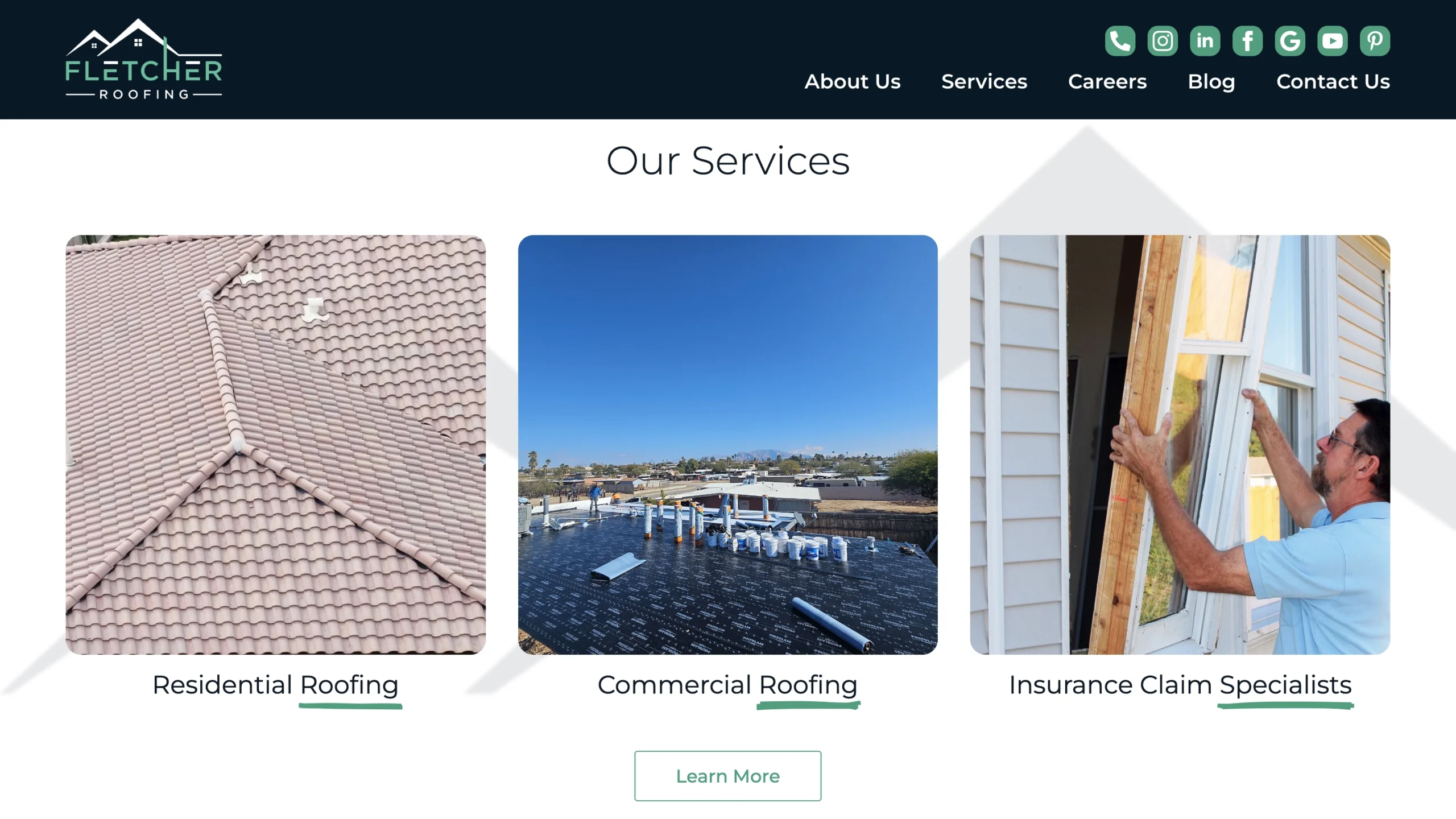Visit the Facebook page icon

[x=1247, y=41]
